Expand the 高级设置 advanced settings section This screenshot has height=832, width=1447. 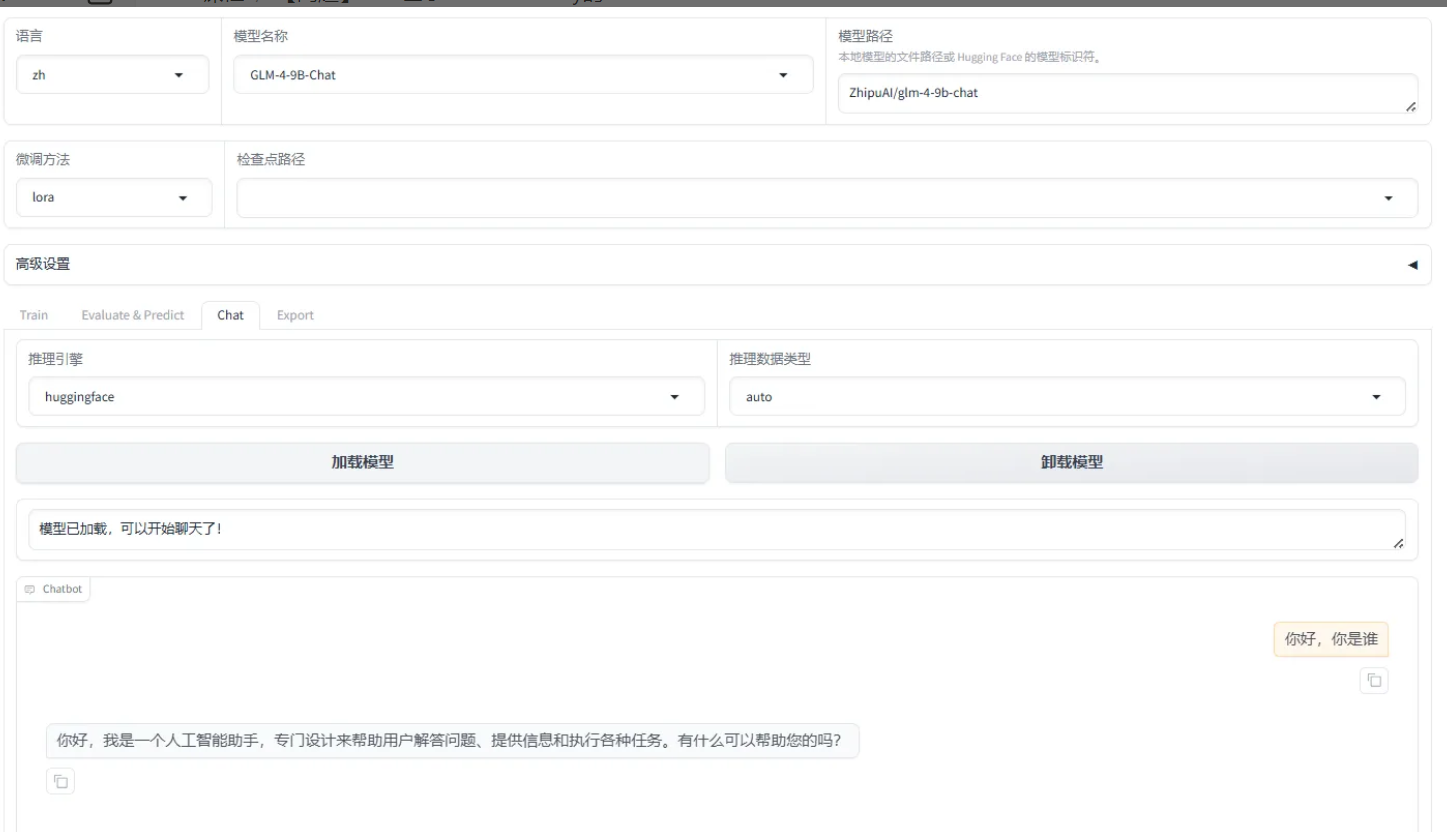(x=1412, y=265)
